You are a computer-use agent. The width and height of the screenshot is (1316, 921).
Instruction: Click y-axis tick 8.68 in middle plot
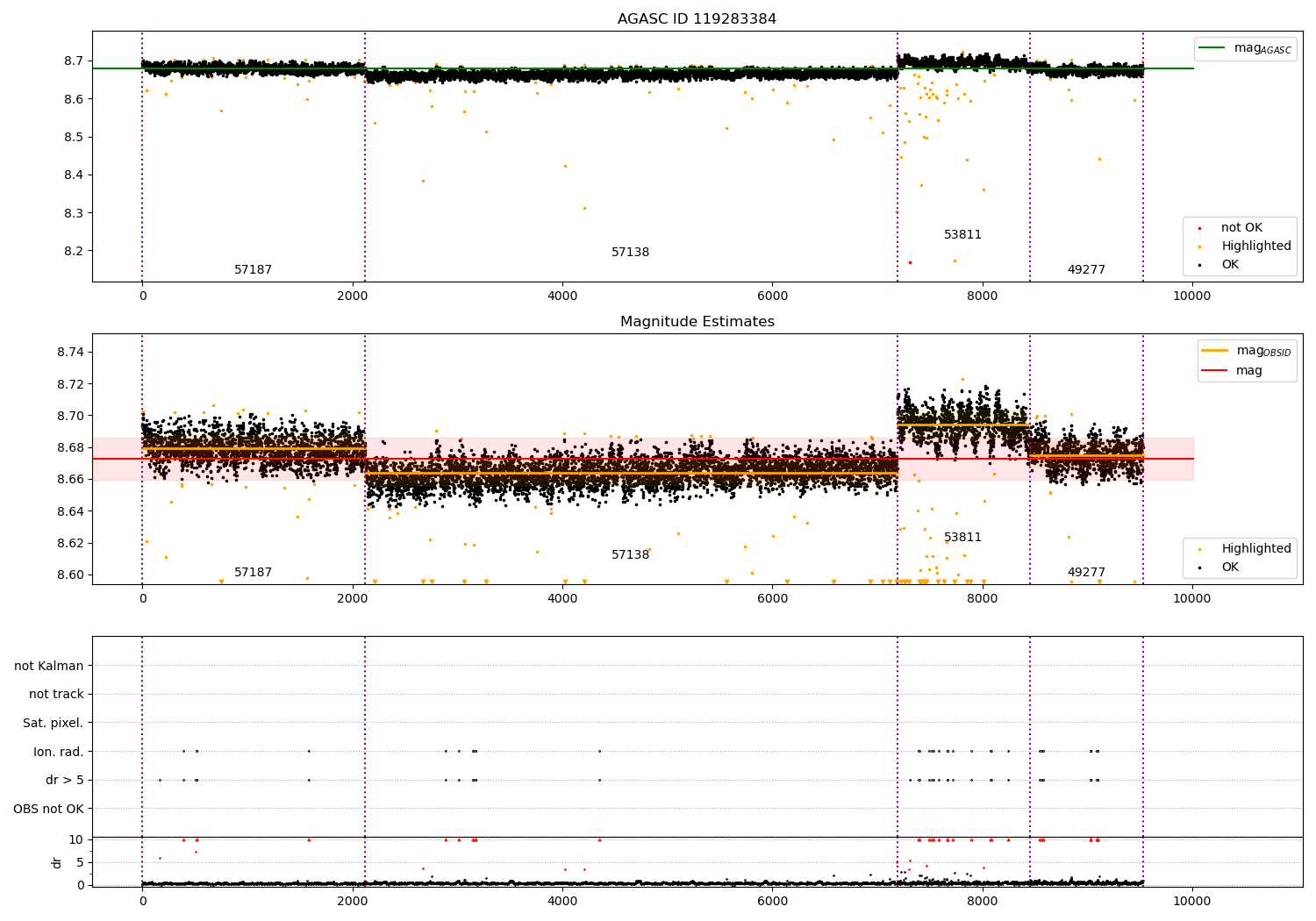click(x=70, y=447)
